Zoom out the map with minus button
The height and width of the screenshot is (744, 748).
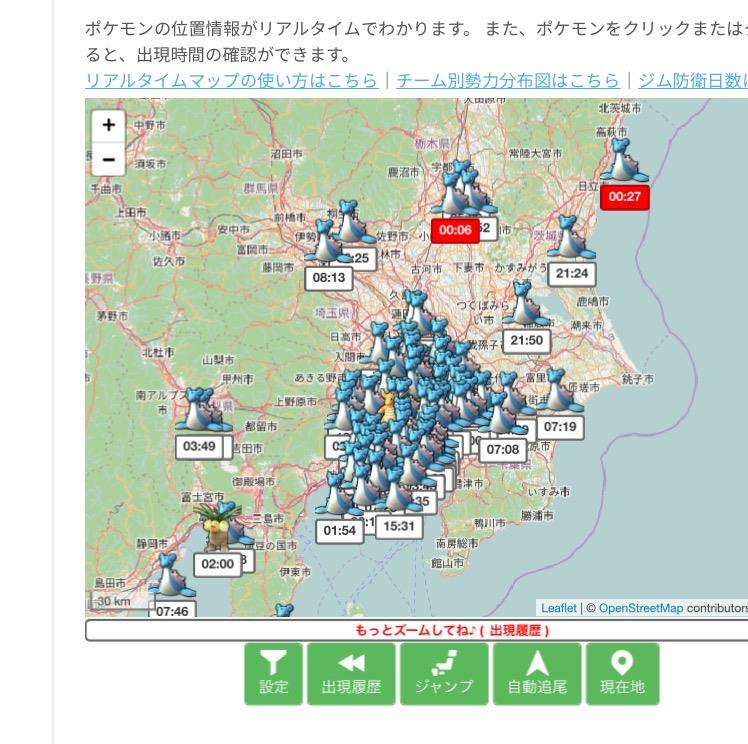(109, 159)
